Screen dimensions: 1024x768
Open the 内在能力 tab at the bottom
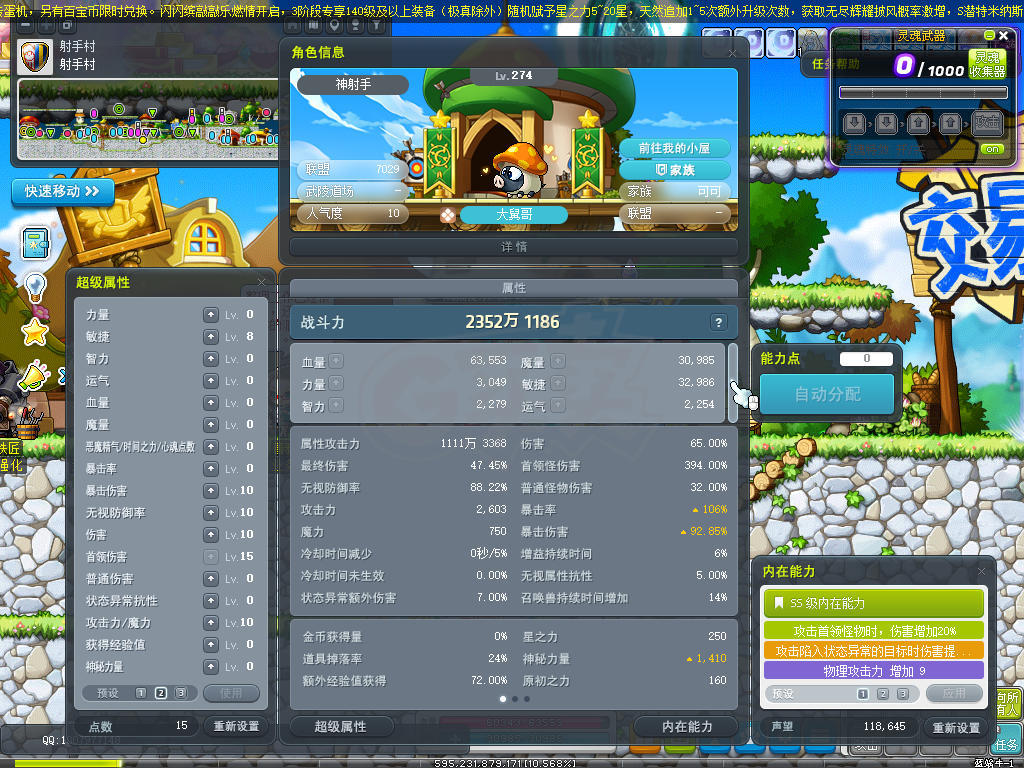point(687,726)
